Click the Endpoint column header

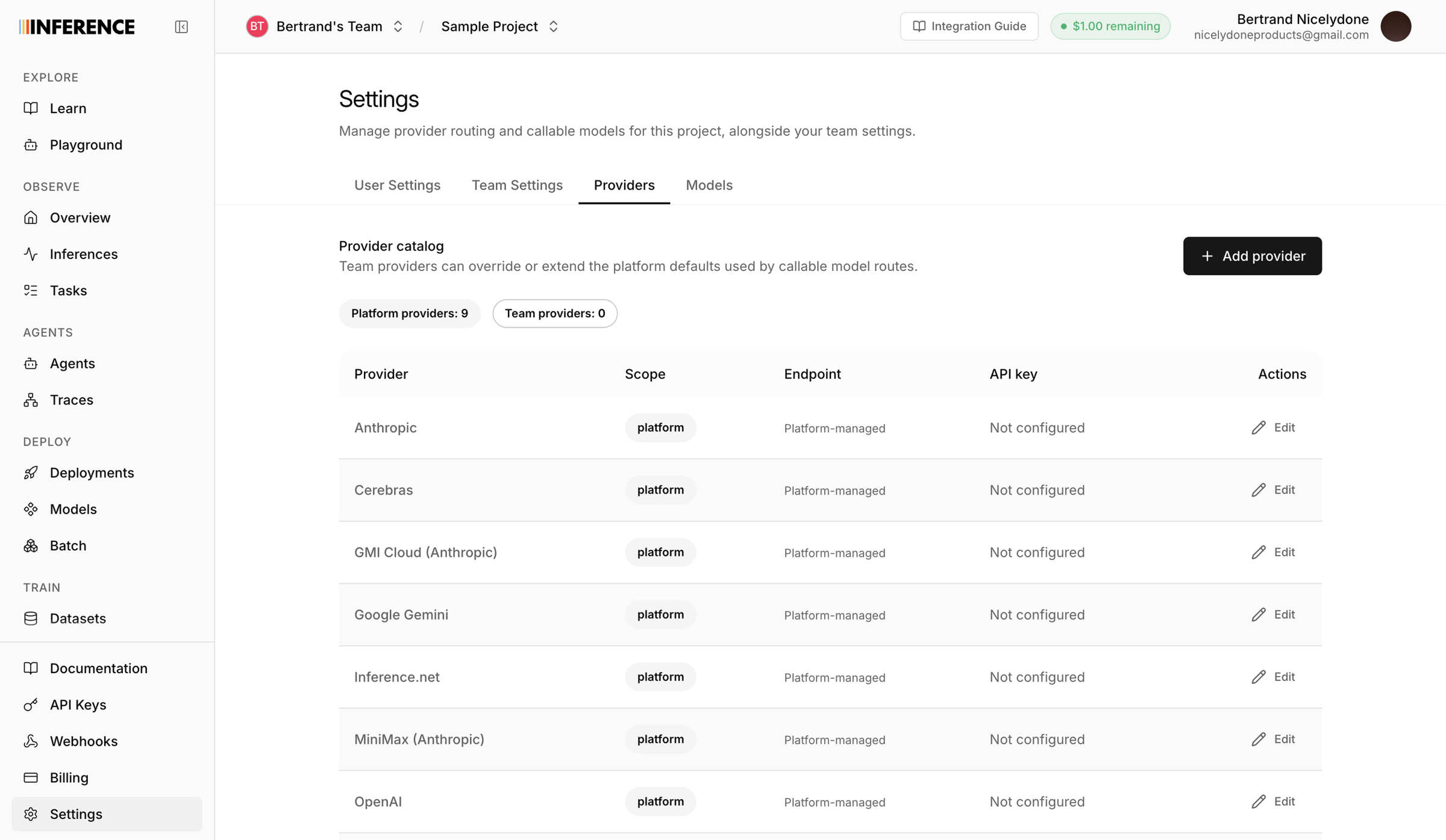point(812,374)
